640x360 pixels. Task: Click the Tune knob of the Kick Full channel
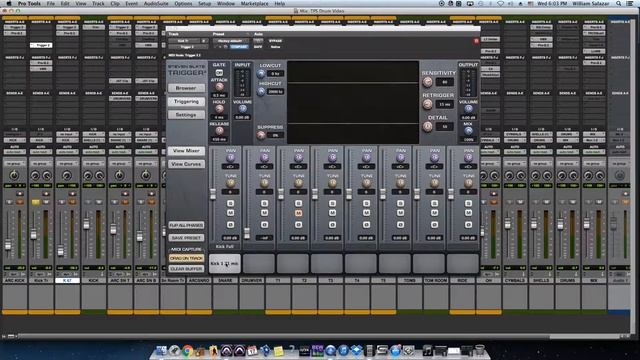pos(231,183)
